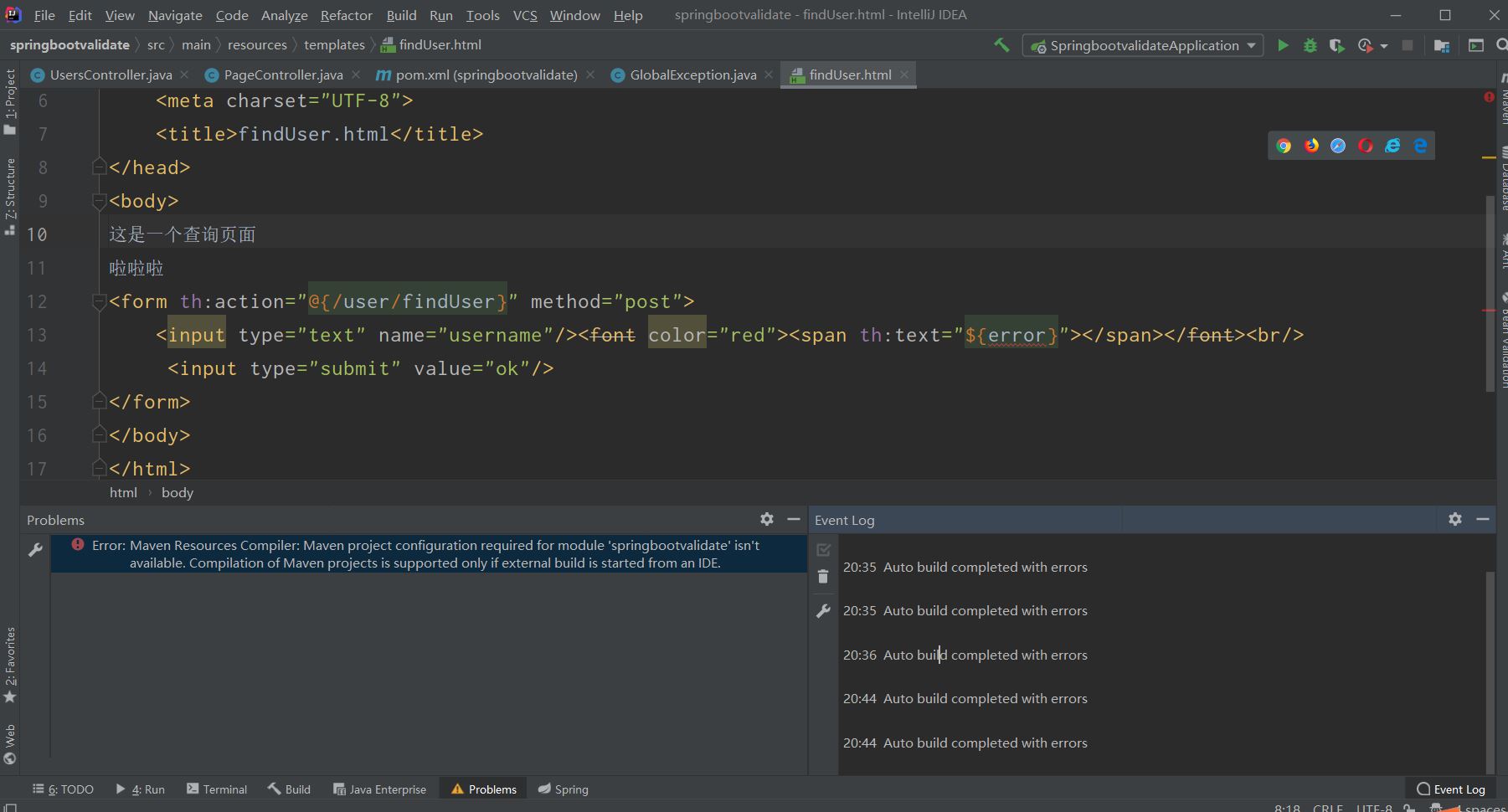The width and height of the screenshot is (1508, 812).
Task: Close the pom.xml tab
Action: (x=590, y=75)
